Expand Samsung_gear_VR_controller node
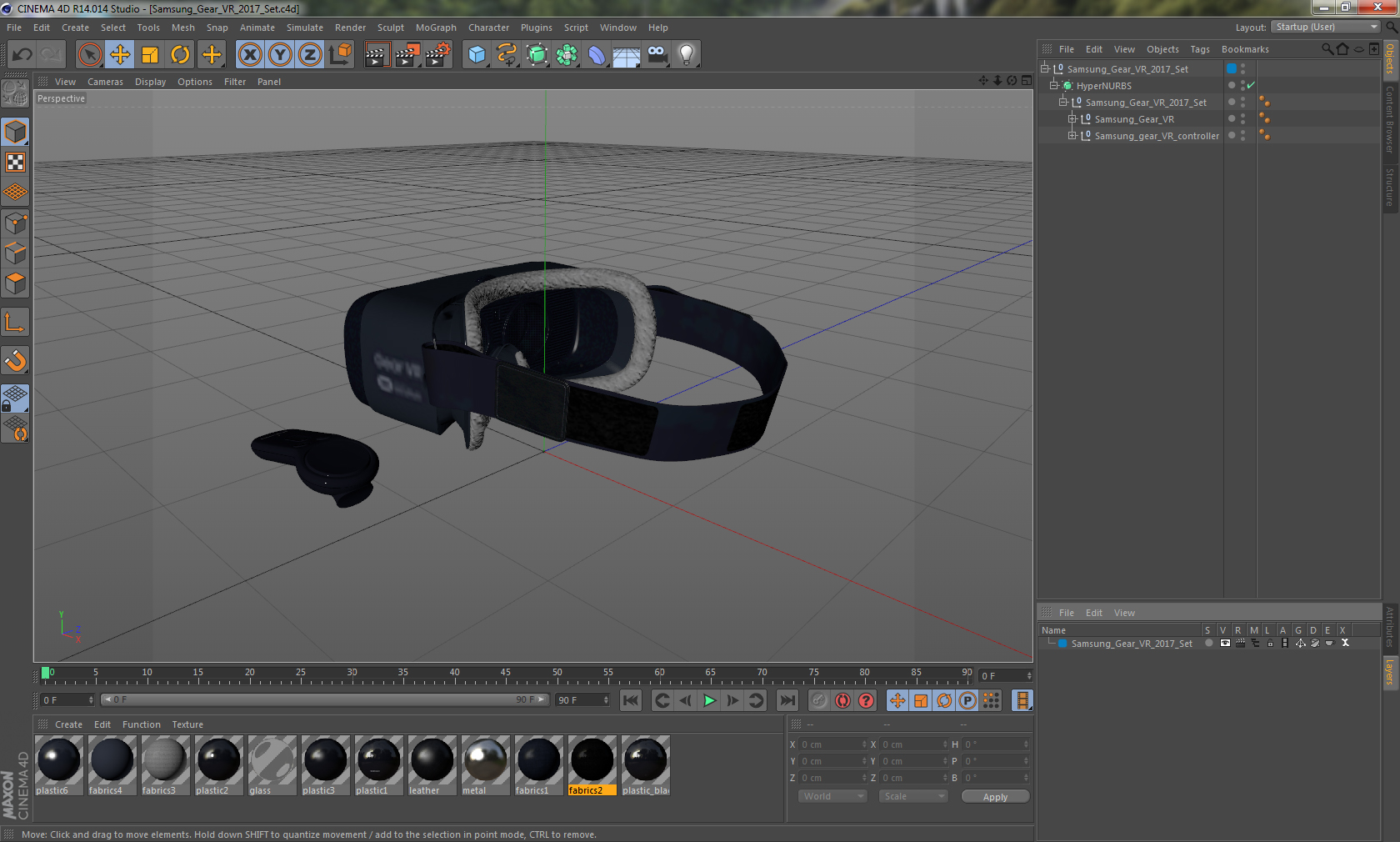 click(x=1072, y=135)
